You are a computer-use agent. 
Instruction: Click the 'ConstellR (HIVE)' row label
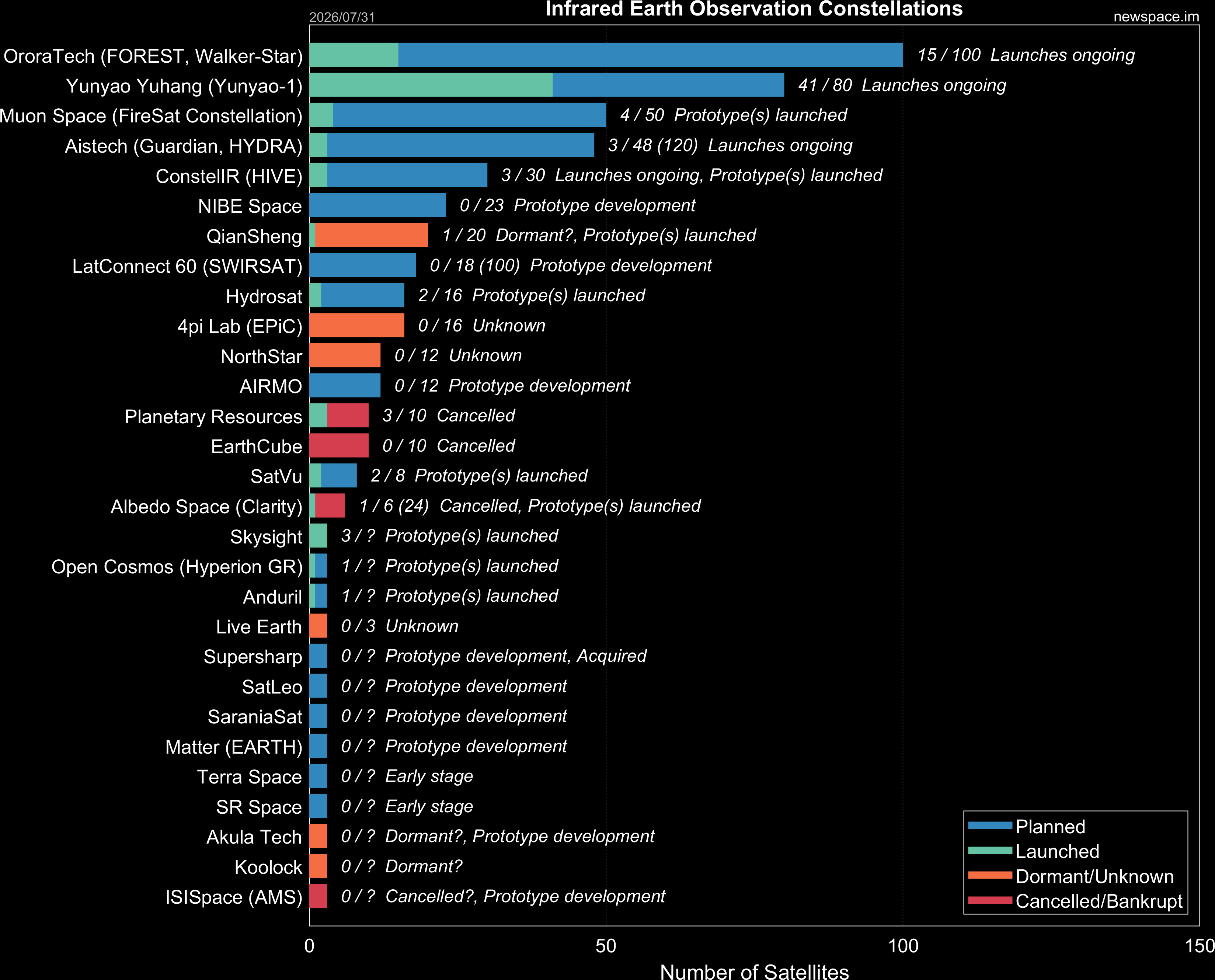coord(229,176)
